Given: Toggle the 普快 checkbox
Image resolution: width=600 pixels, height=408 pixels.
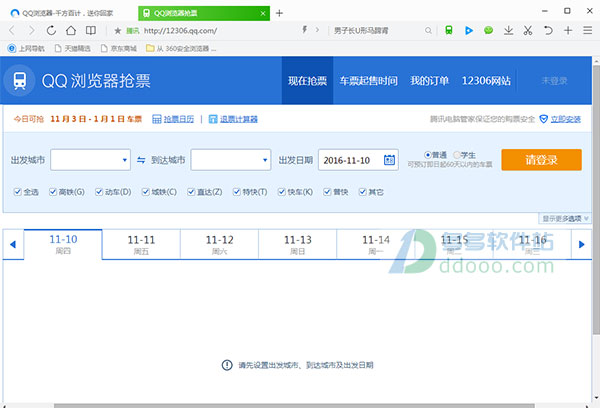Looking at the screenshot, I should click(x=327, y=192).
